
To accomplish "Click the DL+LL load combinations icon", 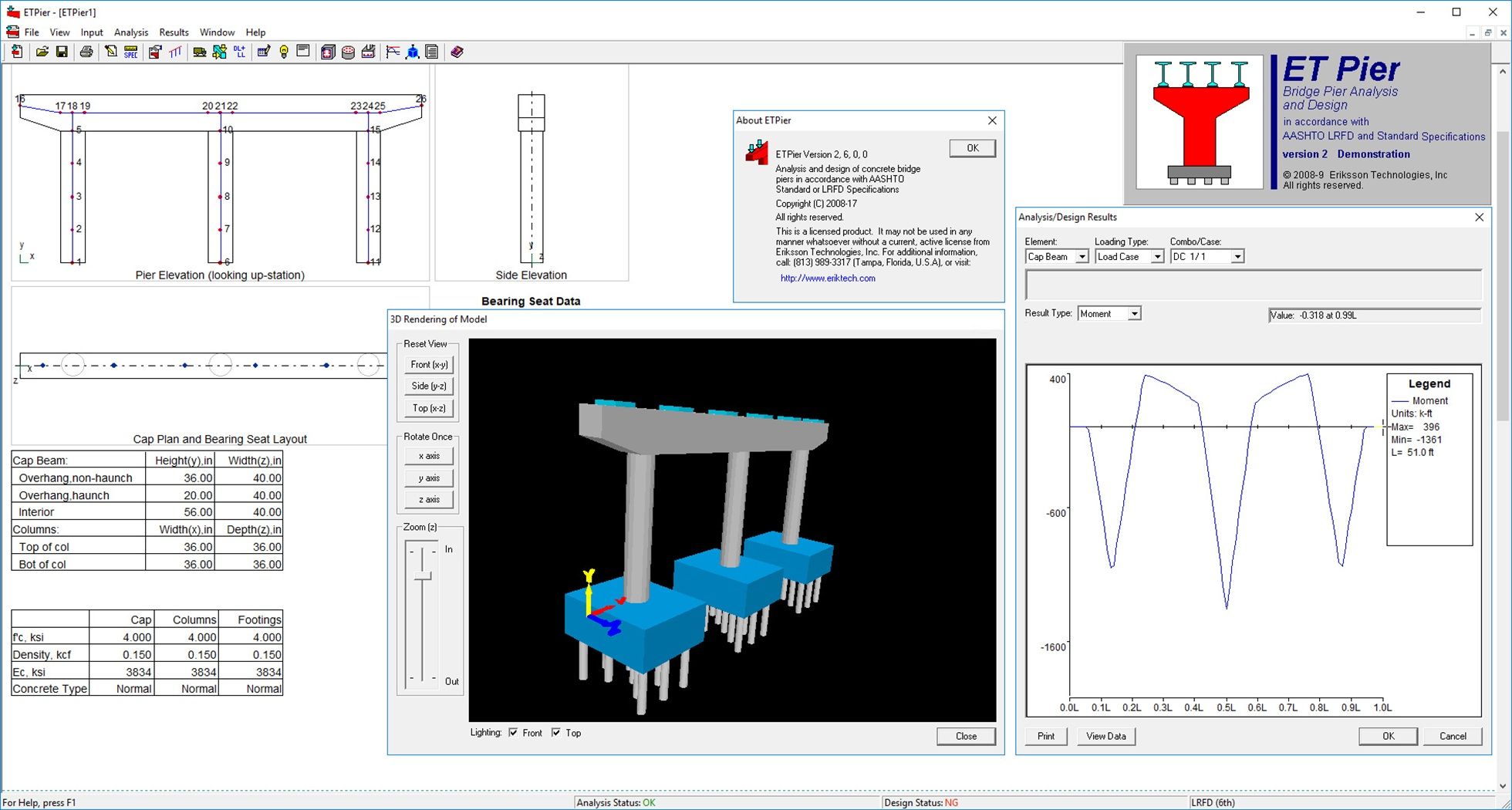I will pyautogui.click(x=240, y=52).
